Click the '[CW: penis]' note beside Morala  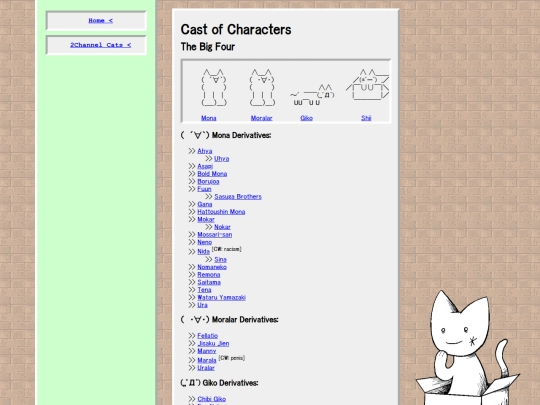click(x=231, y=358)
